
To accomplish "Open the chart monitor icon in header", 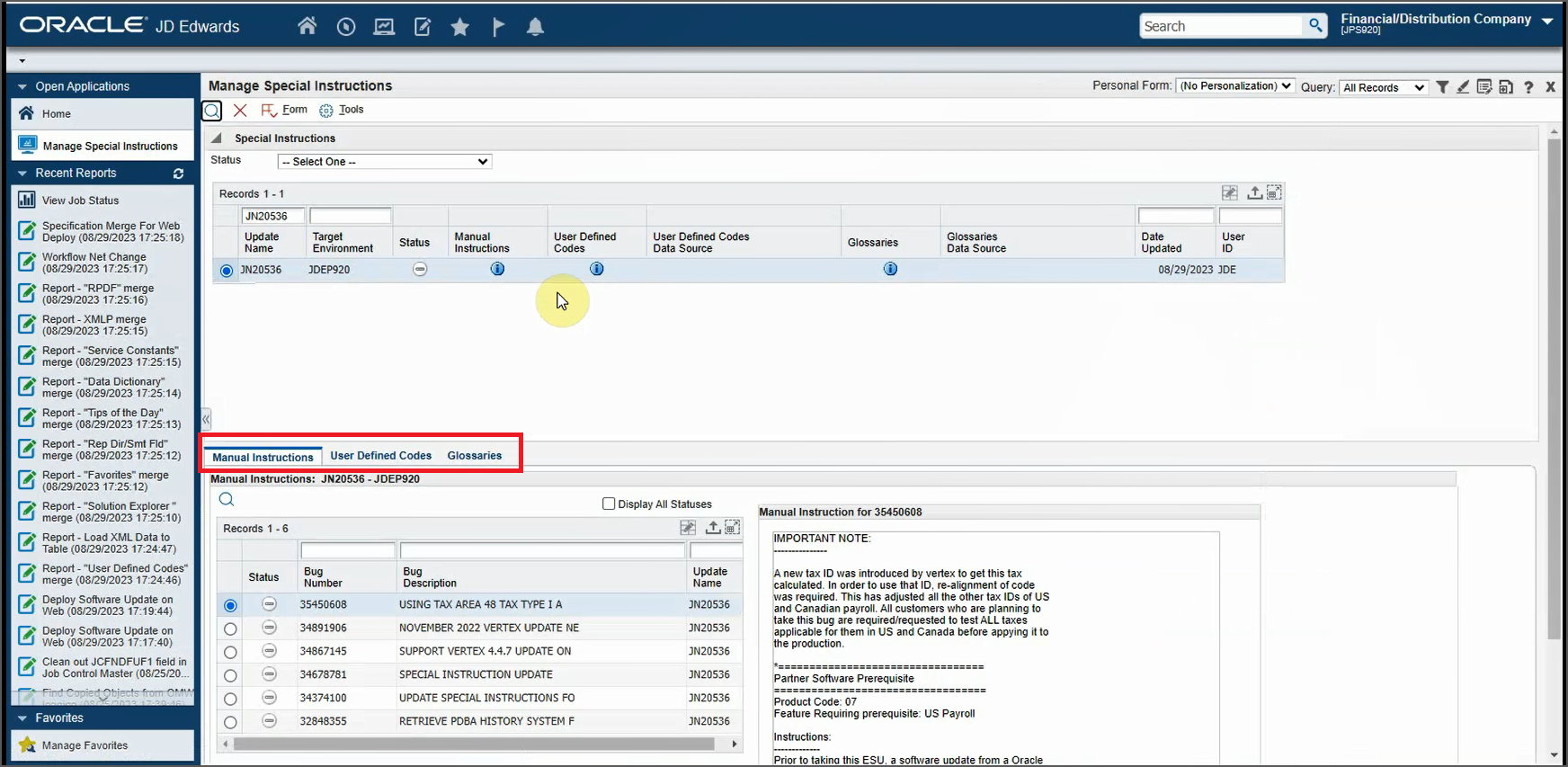I will [384, 27].
